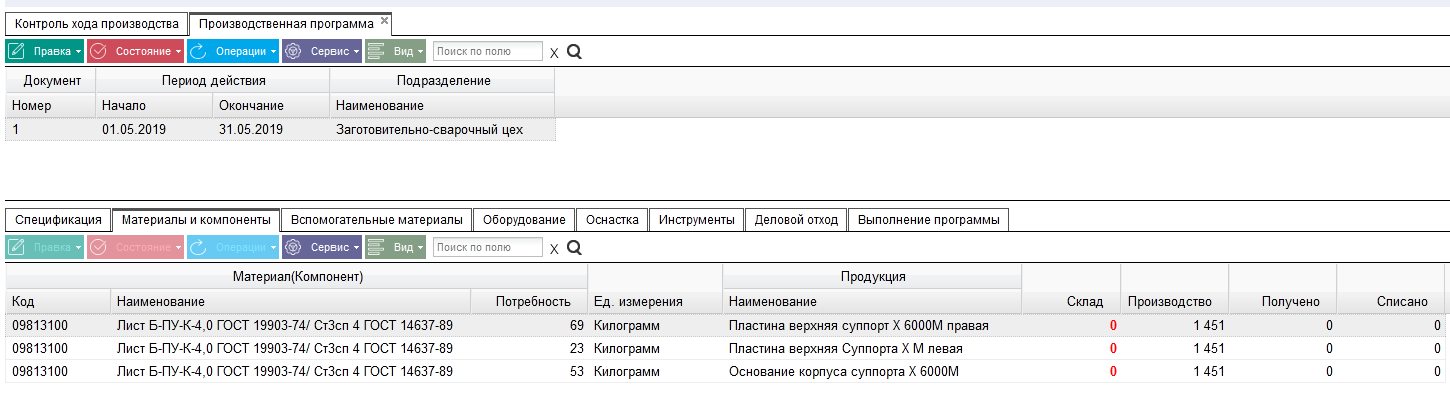1450x398 pixels.
Task: Click the upper Правка pencil icon
Action: pyautogui.click(x=17, y=51)
